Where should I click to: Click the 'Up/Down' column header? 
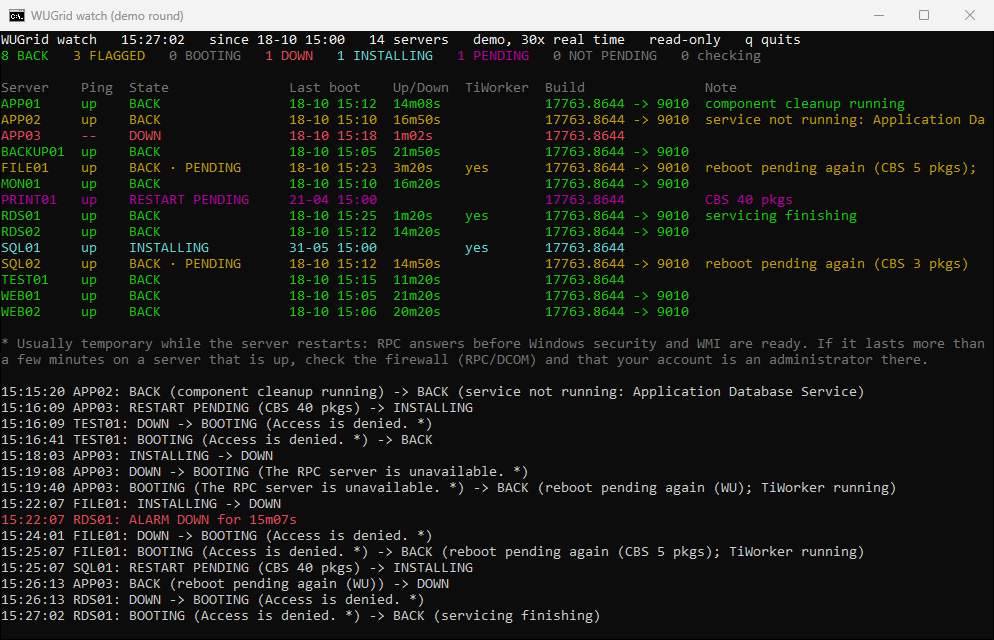[421, 87]
